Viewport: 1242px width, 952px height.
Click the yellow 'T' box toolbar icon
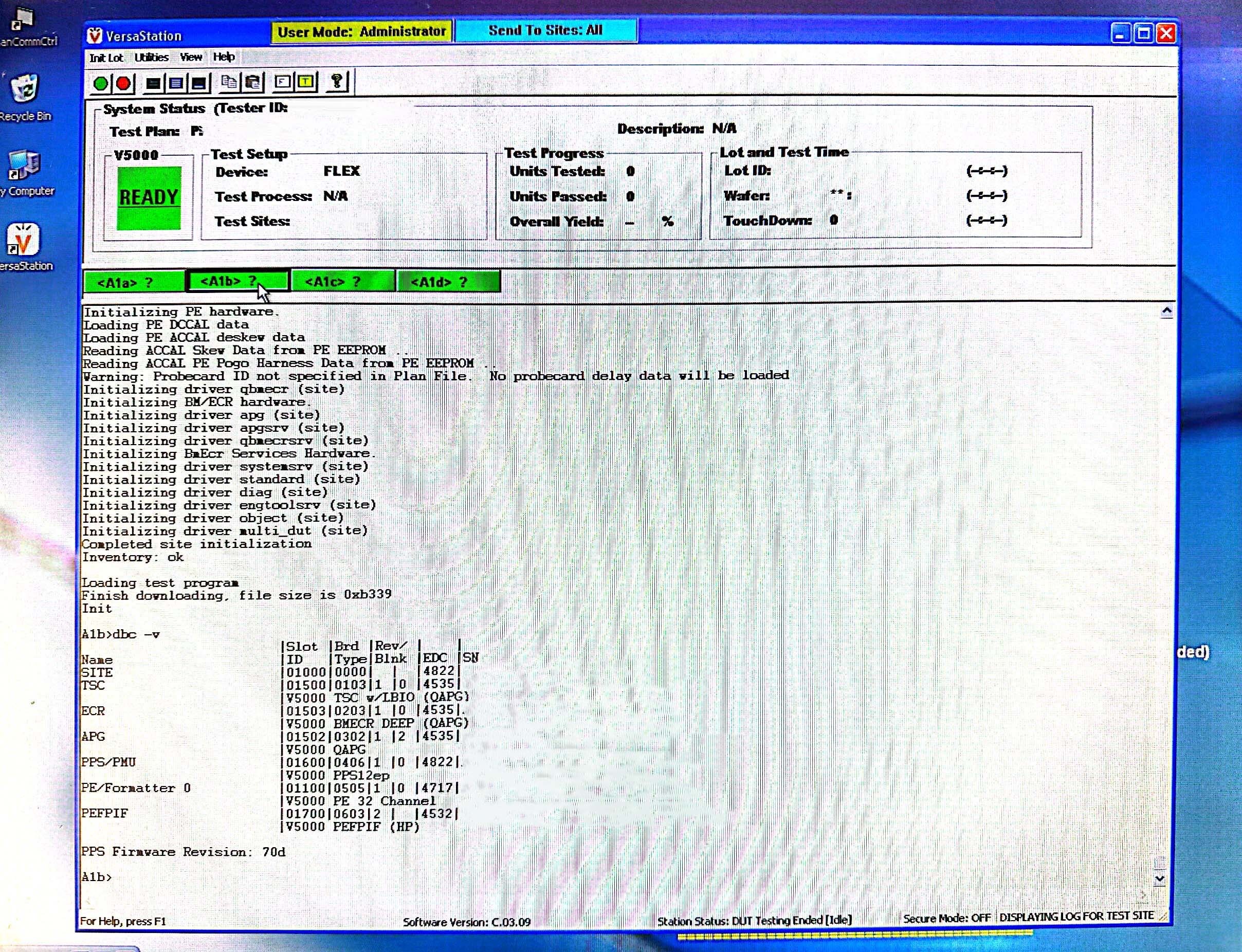point(306,82)
